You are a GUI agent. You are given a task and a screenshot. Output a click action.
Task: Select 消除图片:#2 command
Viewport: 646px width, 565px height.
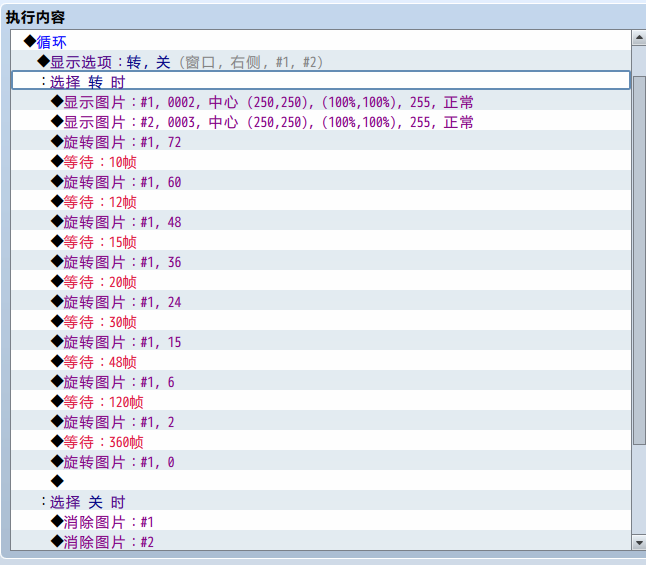pyautogui.click(x=321, y=540)
